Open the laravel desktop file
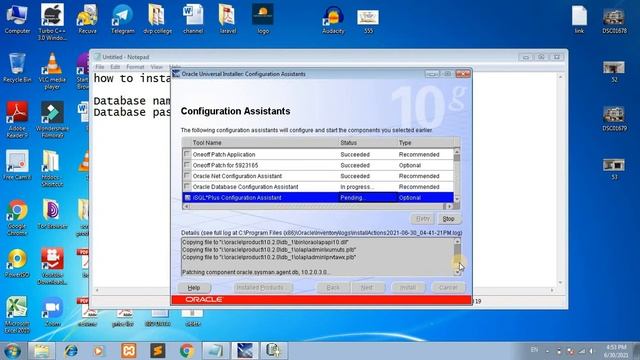640x360 pixels. click(227, 20)
